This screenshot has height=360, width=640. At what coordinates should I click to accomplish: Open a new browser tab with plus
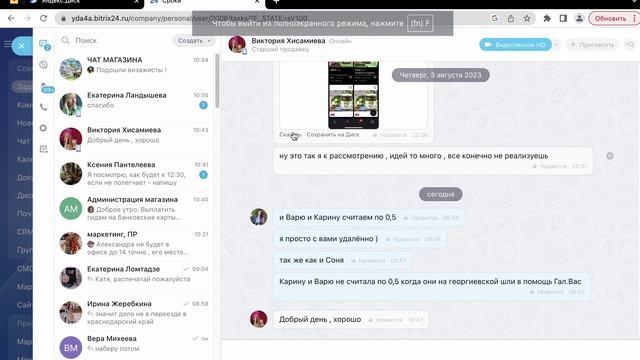pos(276,2)
